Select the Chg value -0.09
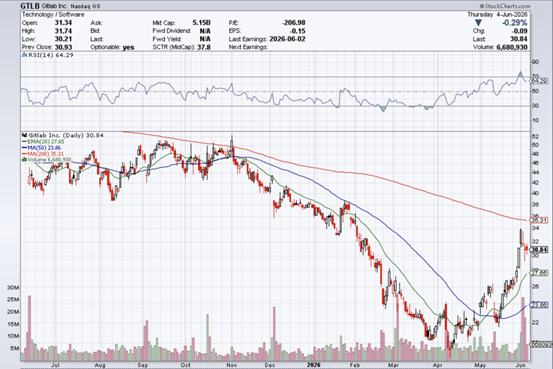 click(519, 31)
